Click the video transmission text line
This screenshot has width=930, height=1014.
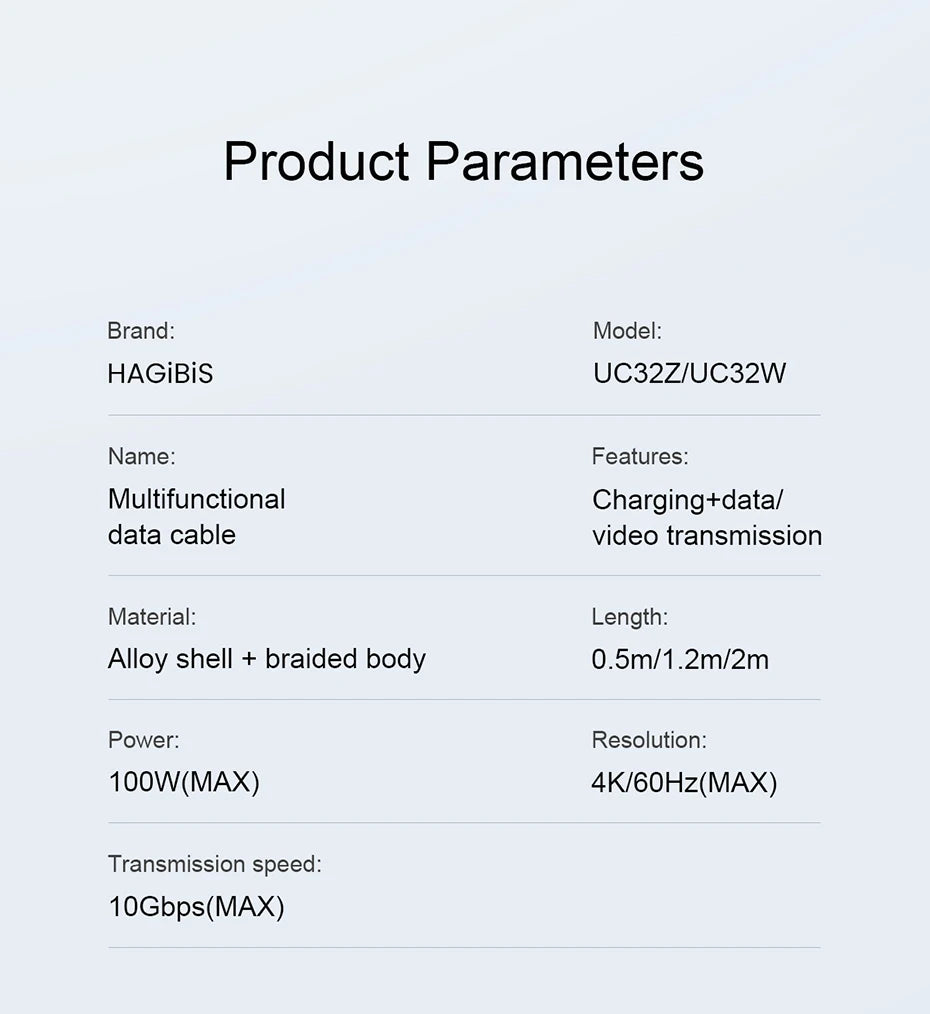point(706,536)
